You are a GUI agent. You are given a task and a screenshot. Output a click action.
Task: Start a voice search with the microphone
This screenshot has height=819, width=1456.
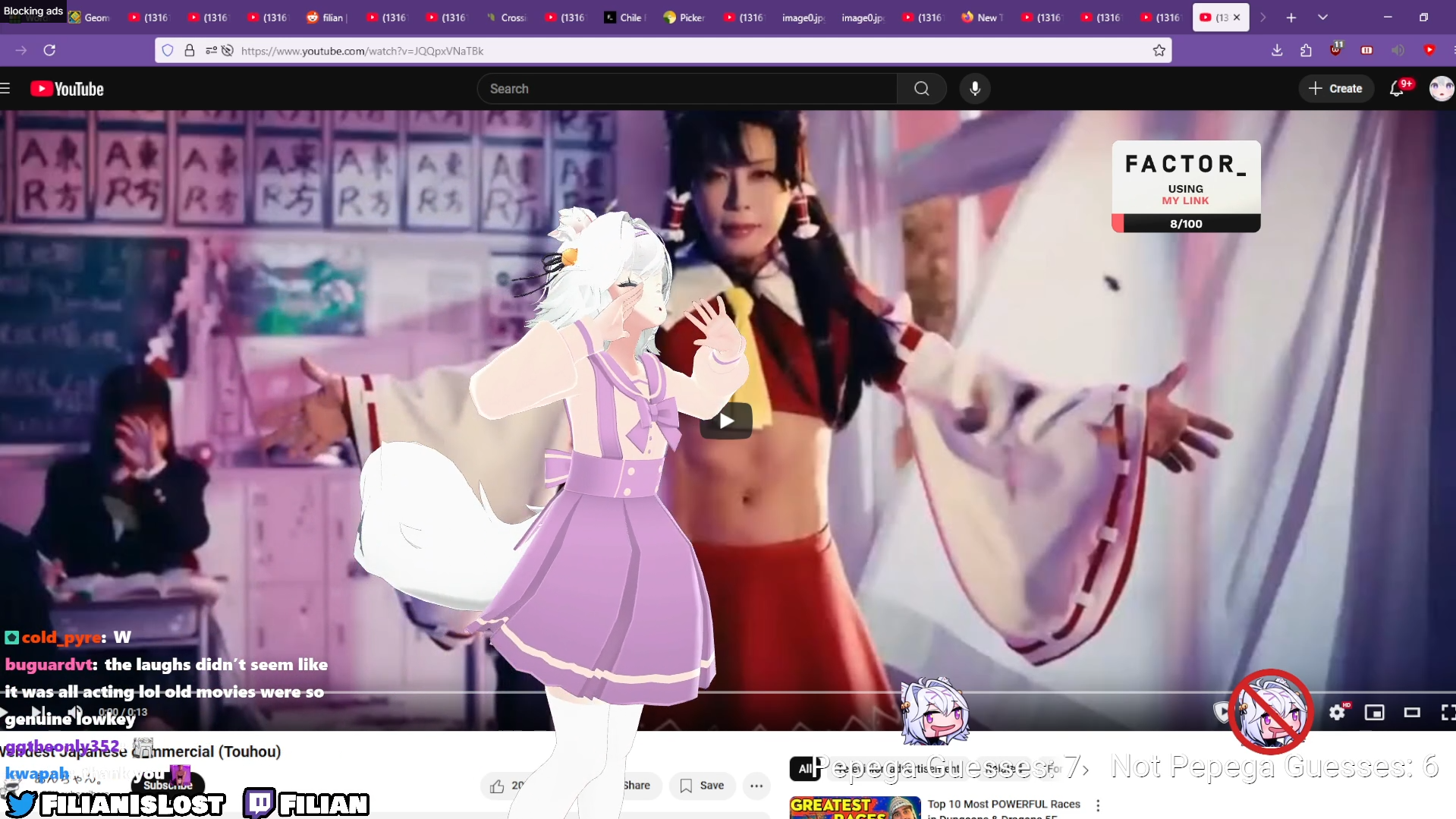click(975, 89)
